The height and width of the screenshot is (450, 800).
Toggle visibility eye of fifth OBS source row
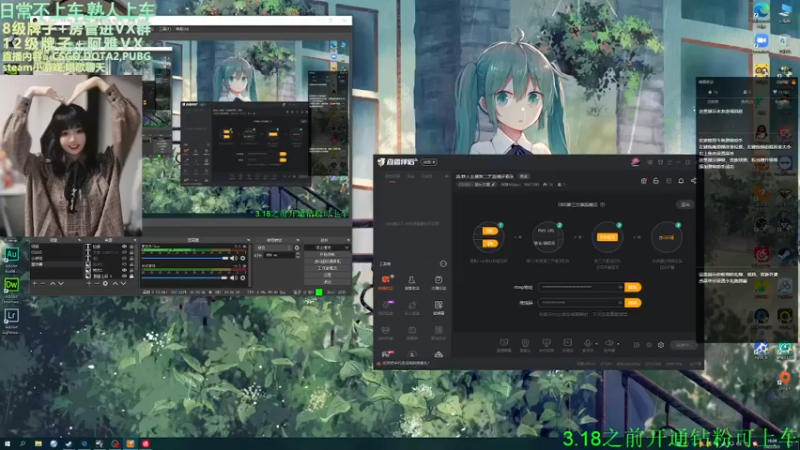[x=124, y=270]
